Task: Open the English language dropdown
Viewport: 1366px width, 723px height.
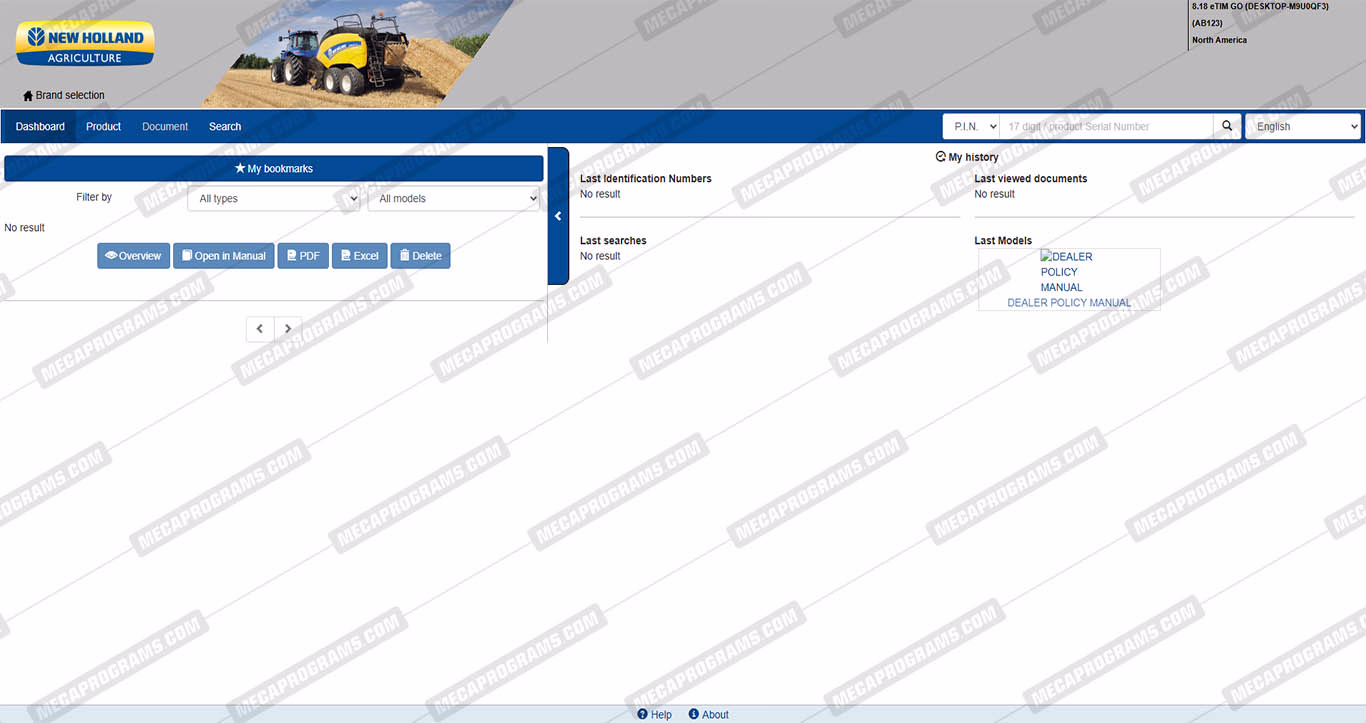Action: pos(1303,126)
